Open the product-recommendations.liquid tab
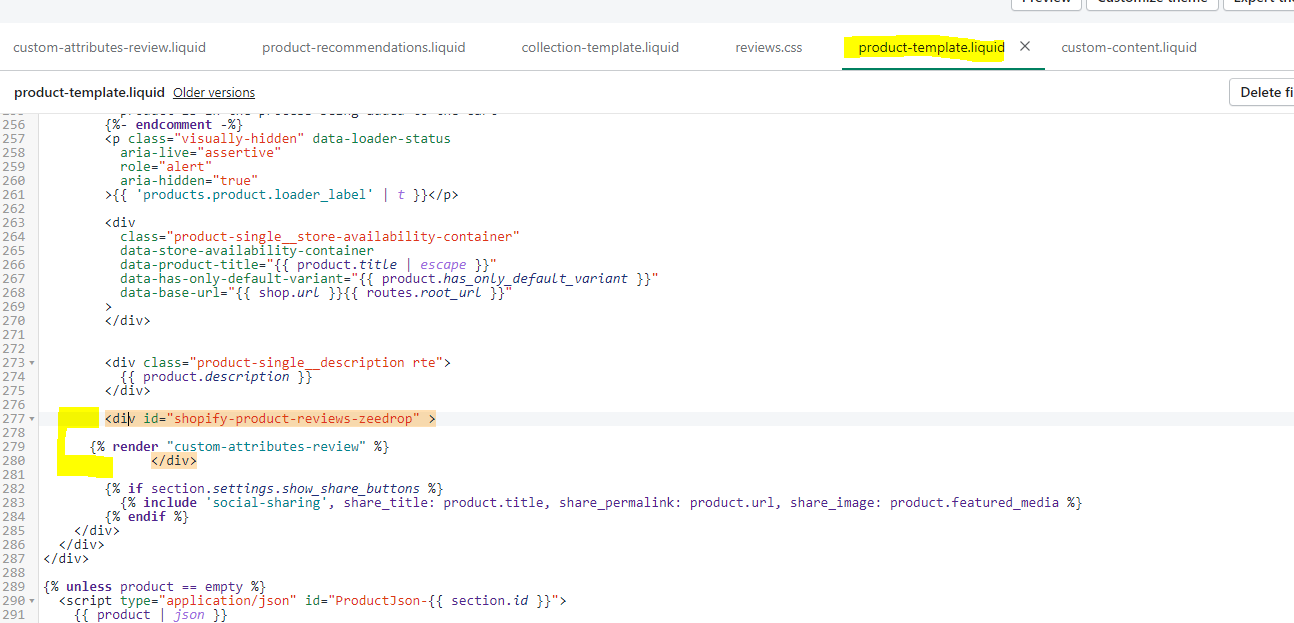The width and height of the screenshot is (1294, 623). [363, 47]
